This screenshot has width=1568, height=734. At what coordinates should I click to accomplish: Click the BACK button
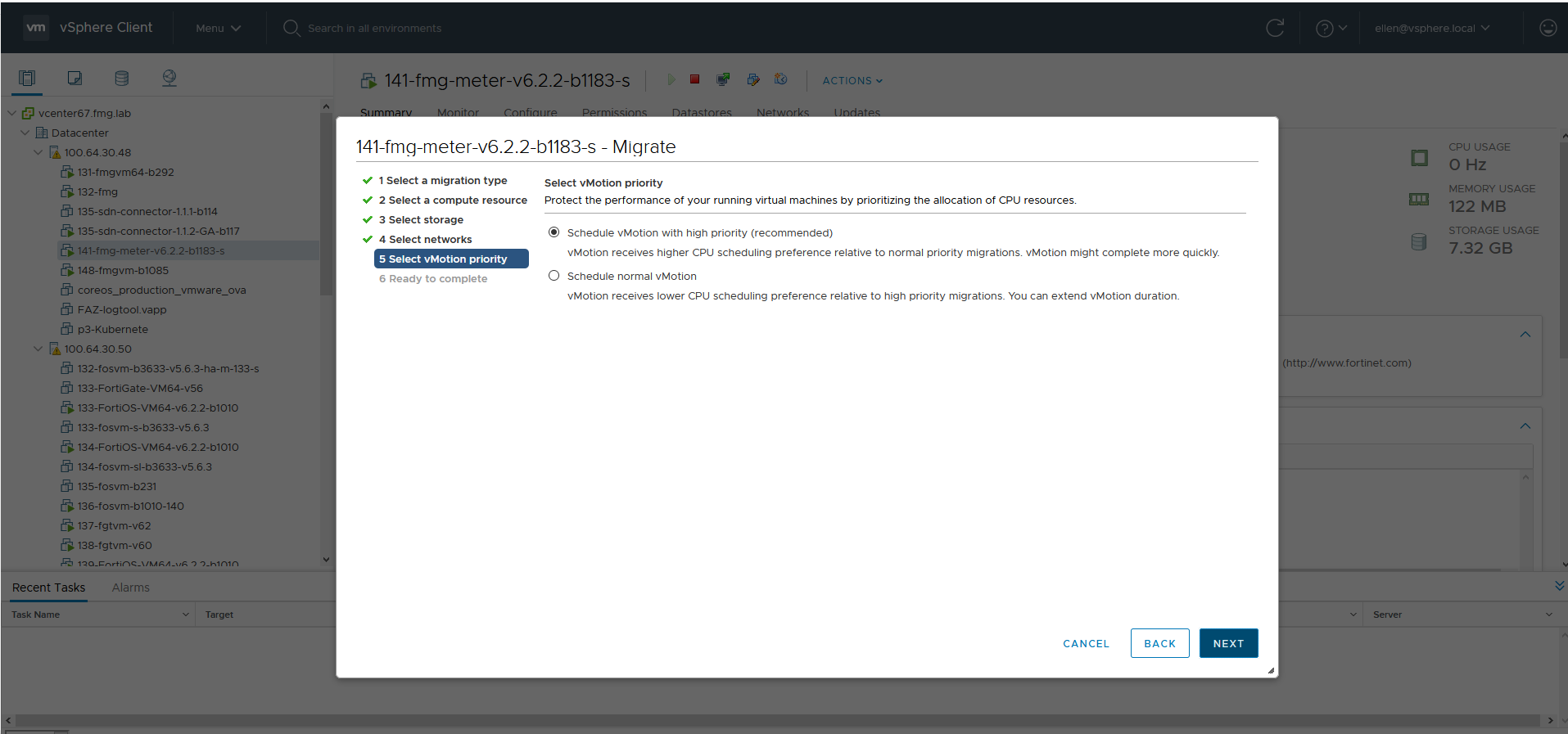(x=1159, y=643)
